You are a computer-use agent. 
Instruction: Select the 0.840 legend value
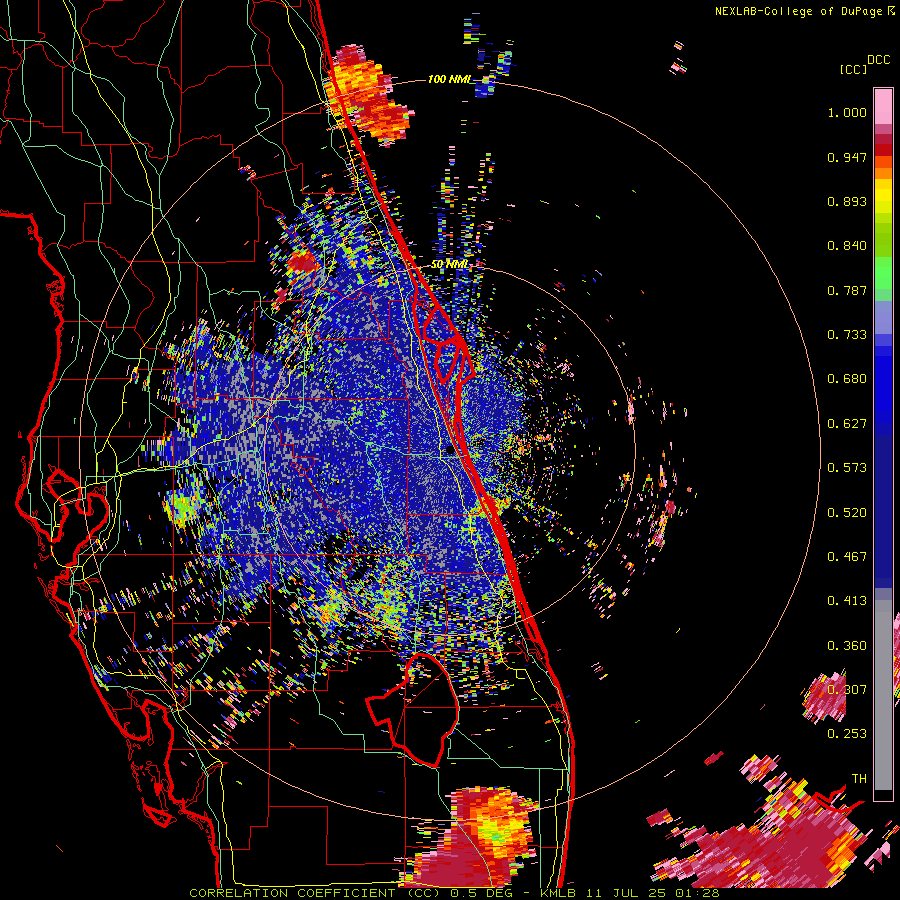tap(847, 246)
